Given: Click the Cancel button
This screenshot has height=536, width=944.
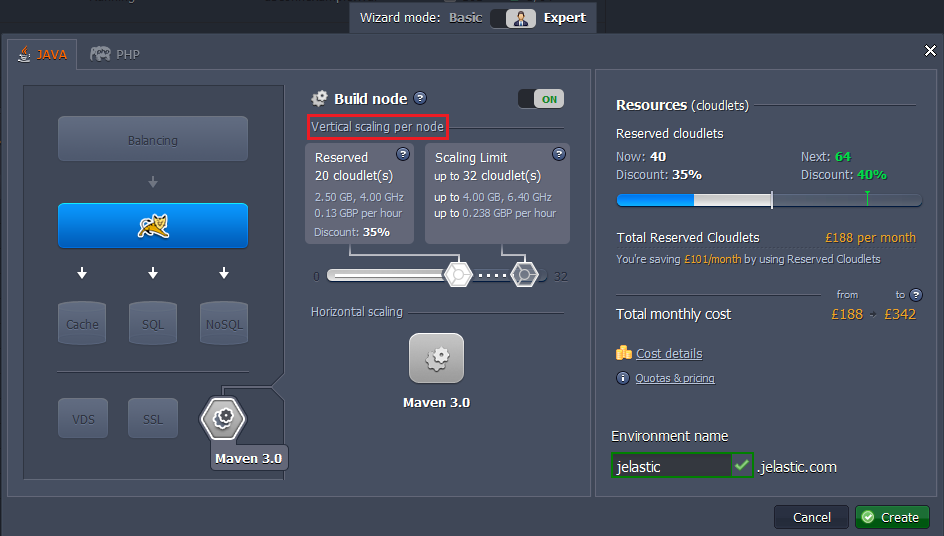Looking at the screenshot, I should coord(811,517).
